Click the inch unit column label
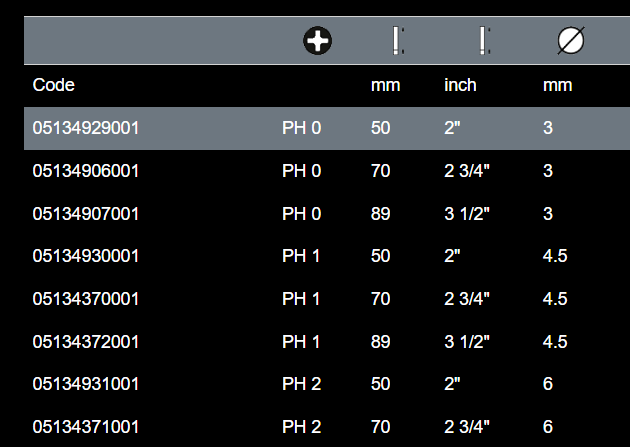 (460, 85)
